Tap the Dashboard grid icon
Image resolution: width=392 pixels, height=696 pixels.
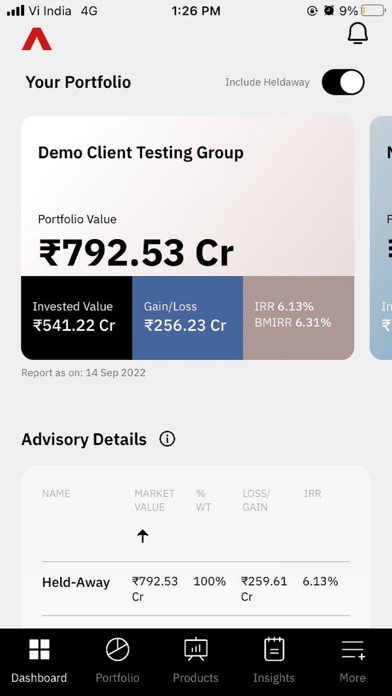[40, 649]
